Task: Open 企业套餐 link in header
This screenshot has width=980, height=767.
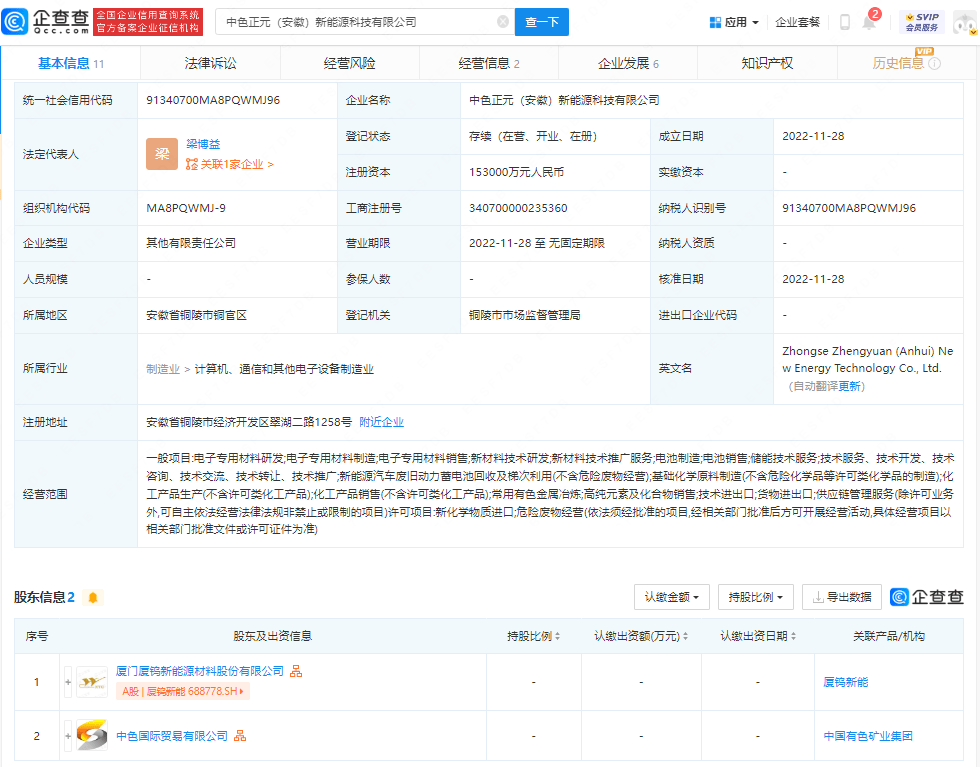Action: [x=797, y=23]
